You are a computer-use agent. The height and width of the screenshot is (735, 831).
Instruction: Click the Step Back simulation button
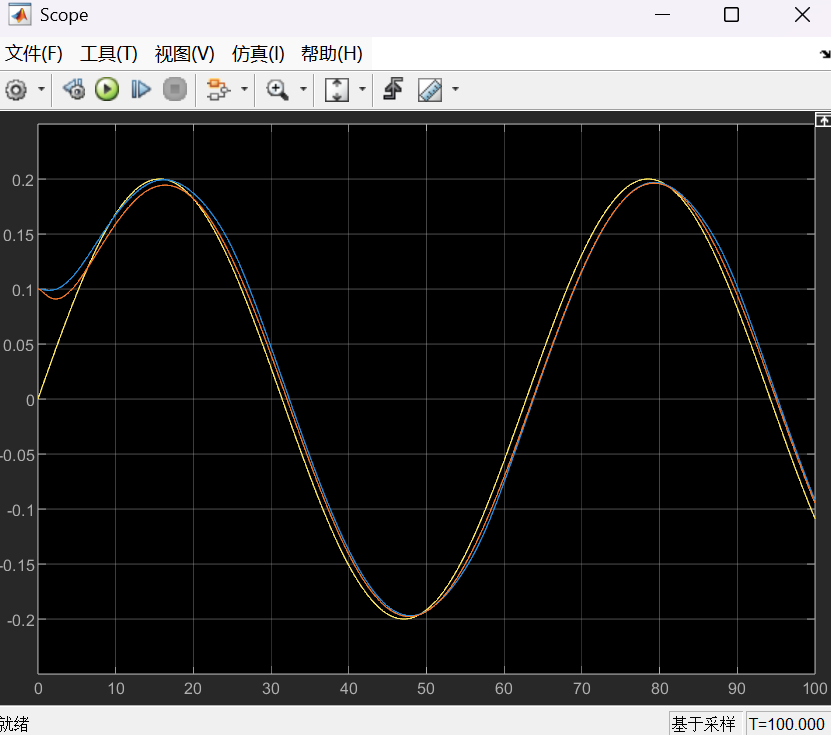pos(74,90)
